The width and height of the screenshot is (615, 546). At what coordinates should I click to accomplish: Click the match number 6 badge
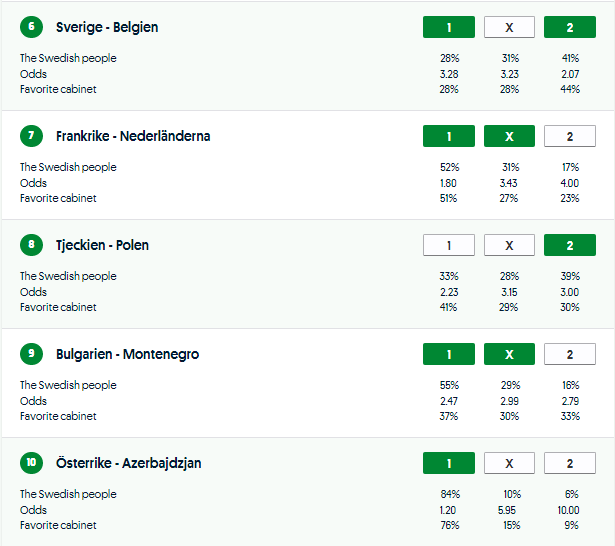31,27
